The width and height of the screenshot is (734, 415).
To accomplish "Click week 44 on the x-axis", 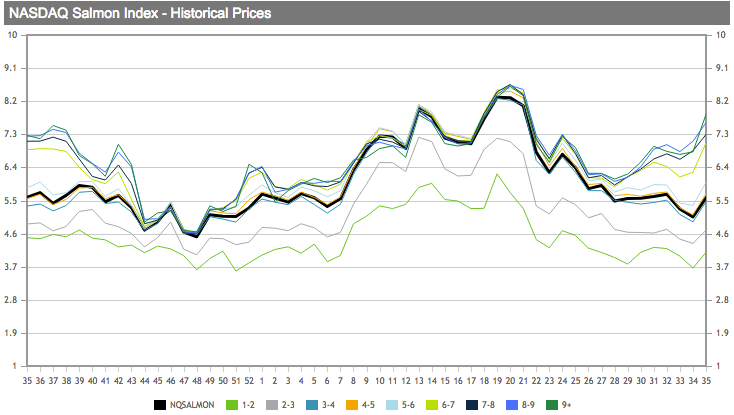I will click(145, 381).
